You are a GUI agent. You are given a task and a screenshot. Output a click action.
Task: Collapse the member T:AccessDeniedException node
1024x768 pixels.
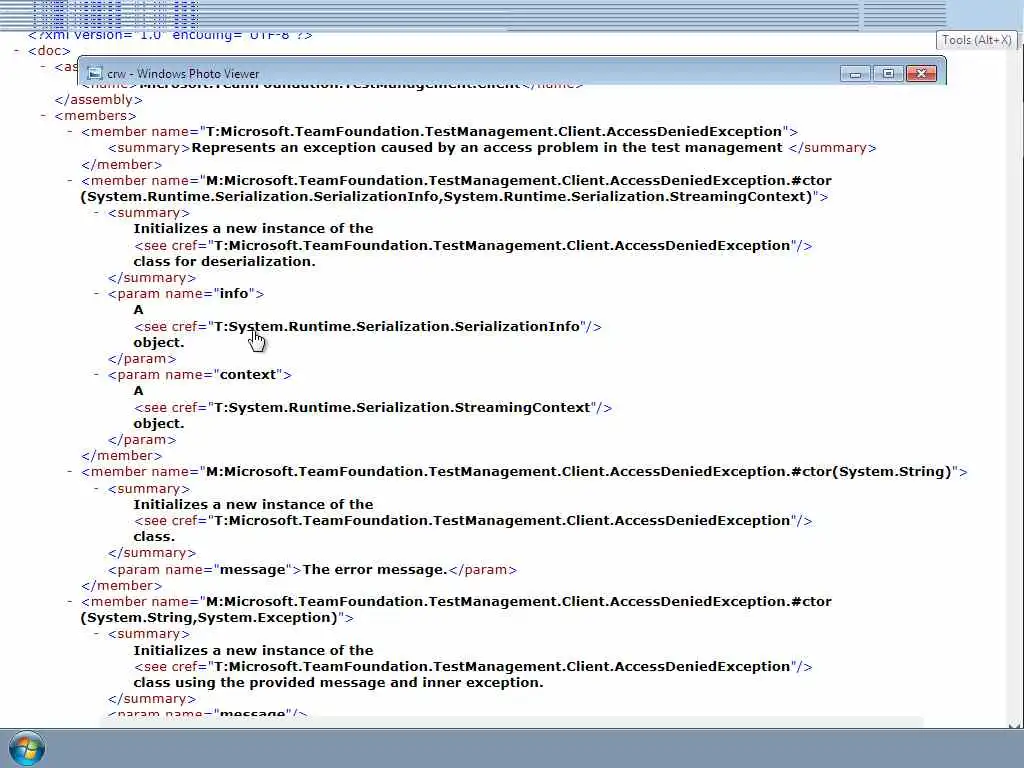coord(70,132)
